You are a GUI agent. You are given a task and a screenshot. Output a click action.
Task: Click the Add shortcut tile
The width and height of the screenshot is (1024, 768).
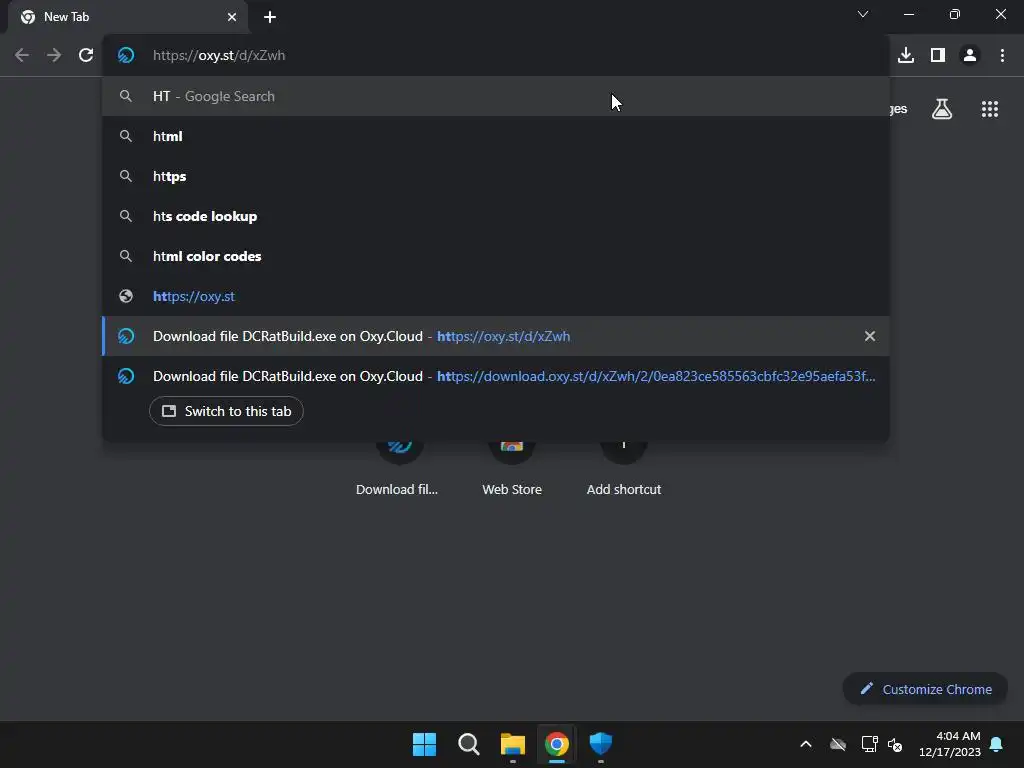pos(624,467)
